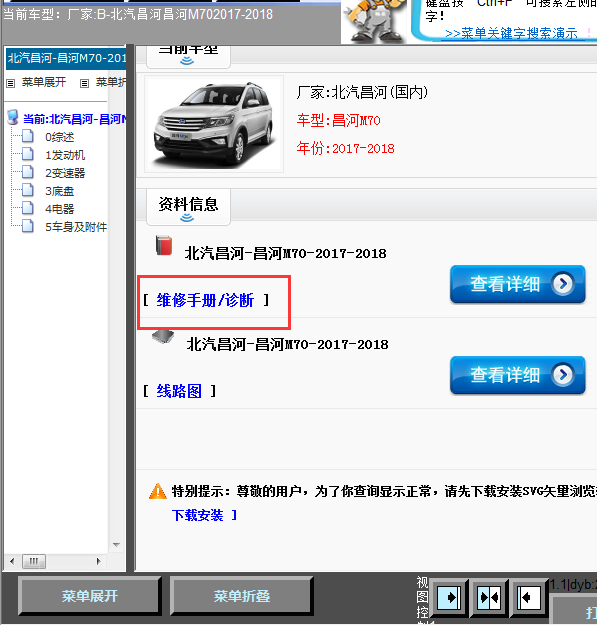Viewport: 597px width, 625px height.
Task: Click text 厂家:北汽昌河(国内)
Action: (x=362, y=92)
